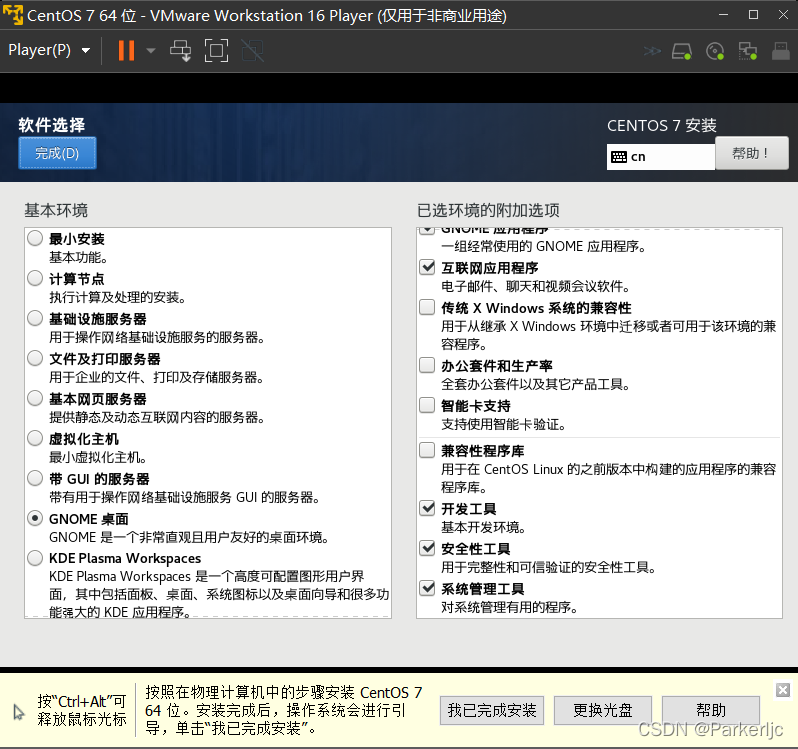The image size is (798, 749).
Task: Minimize the VMware Player window
Action: click(x=723, y=15)
